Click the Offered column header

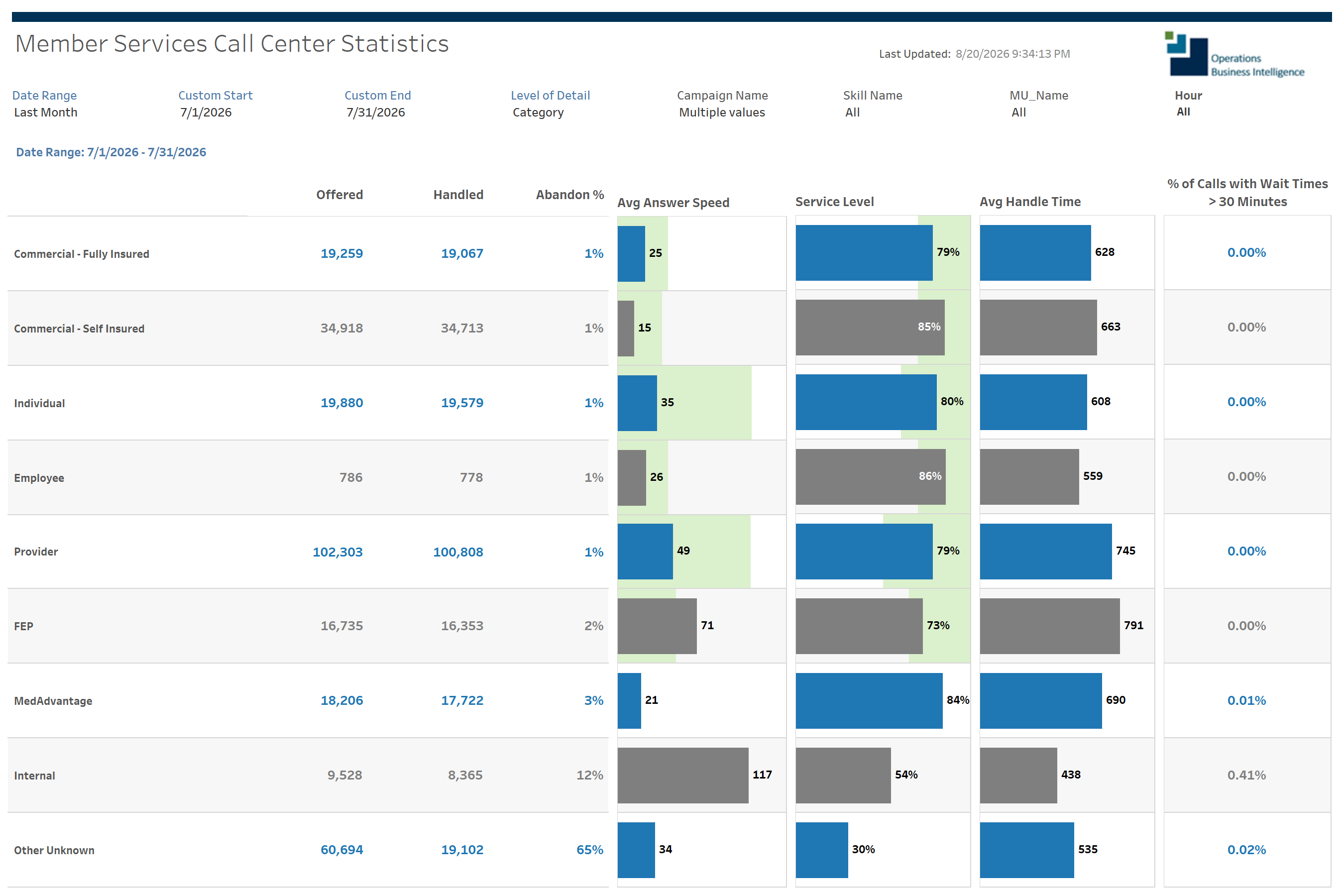(339, 195)
